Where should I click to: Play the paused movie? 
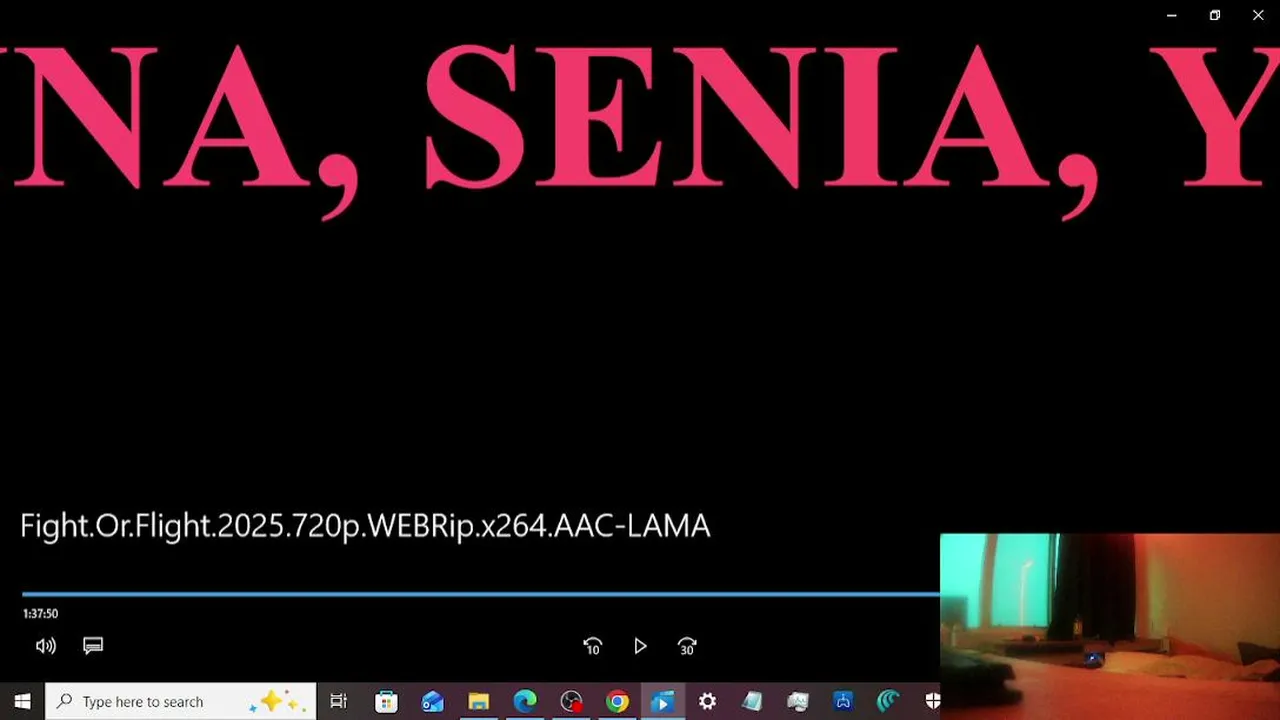[640, 646]
